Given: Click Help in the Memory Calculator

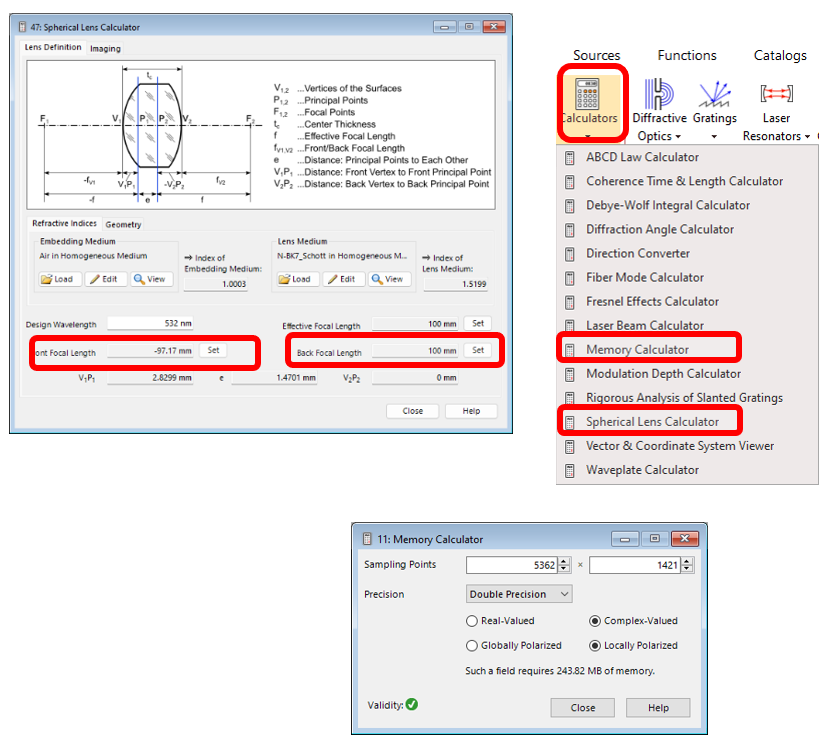Looking at the screenshot, I should click(658, 708).
